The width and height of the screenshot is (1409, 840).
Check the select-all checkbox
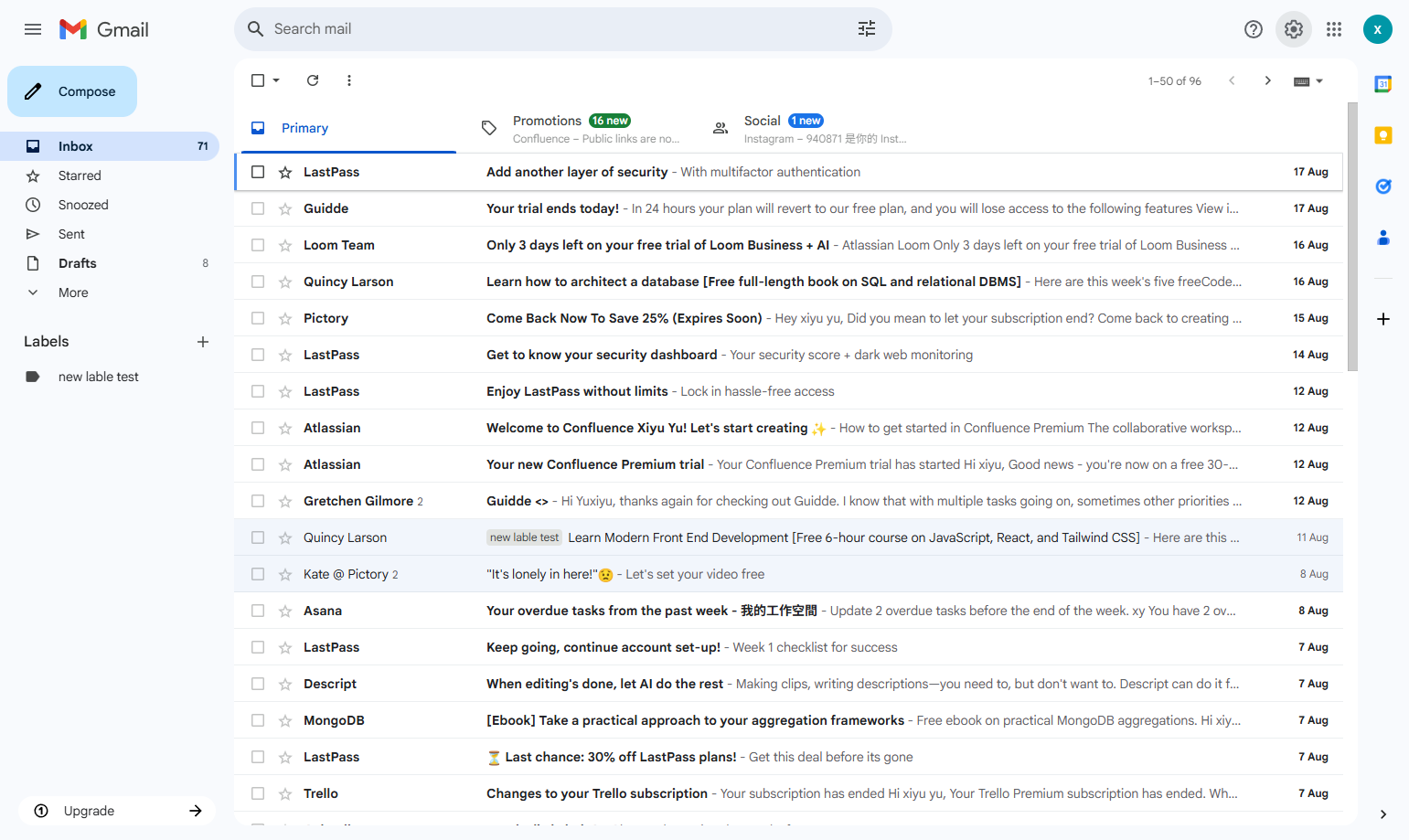click(258, 80)
